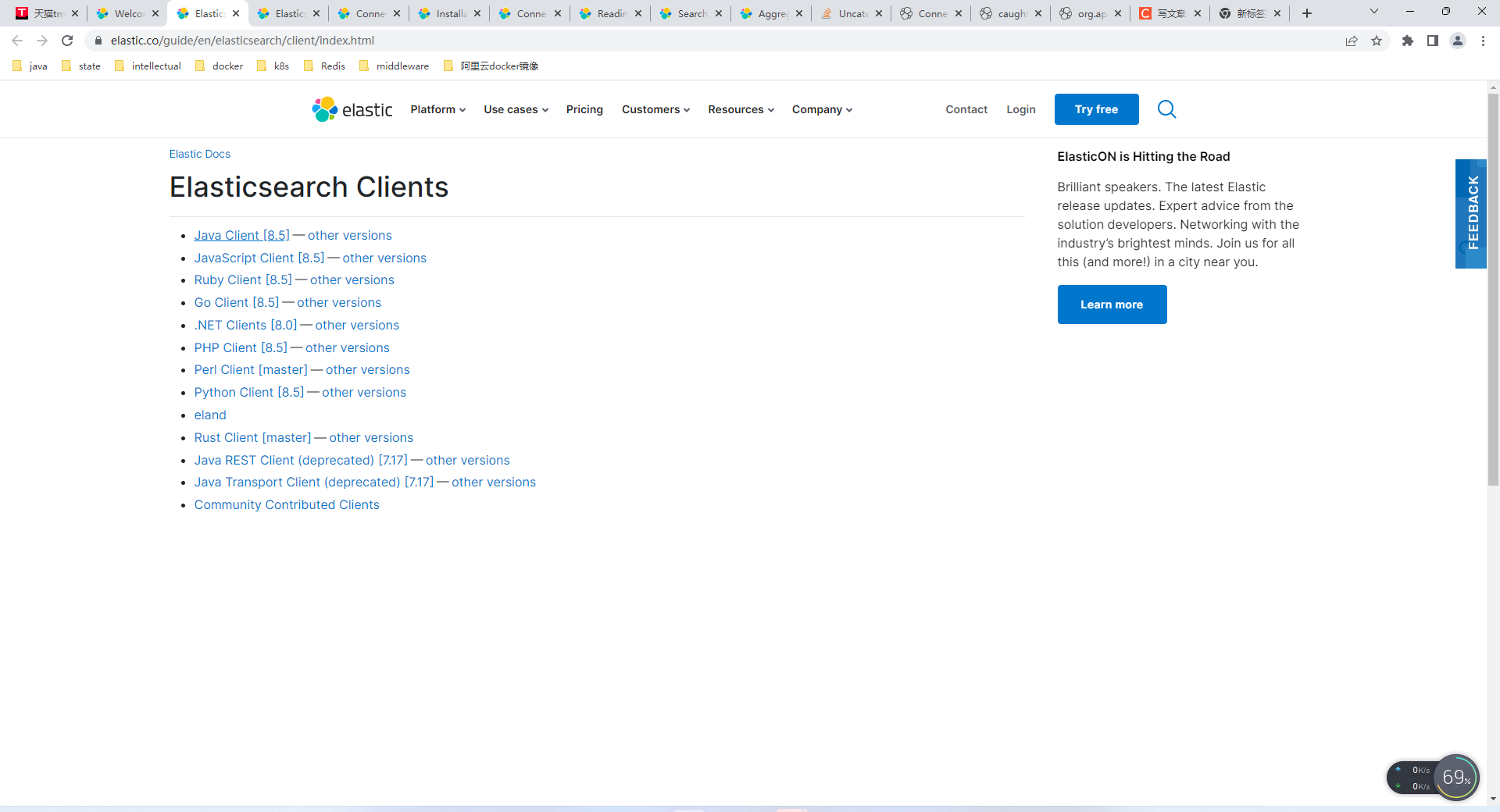View other versions of Python Client
The width and height of the screenshot is (1500, 812).
[x=364, y=392]
